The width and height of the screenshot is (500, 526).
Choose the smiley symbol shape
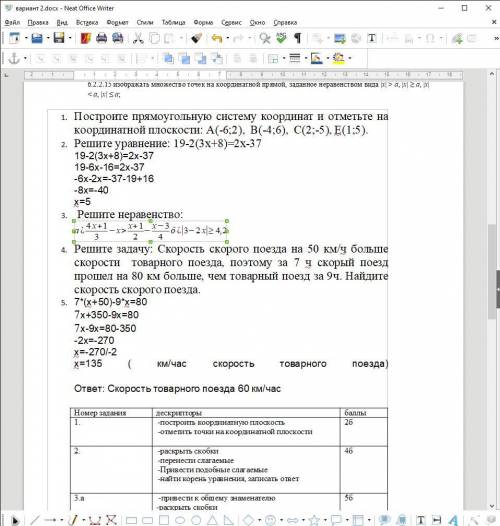coord(270,520)
